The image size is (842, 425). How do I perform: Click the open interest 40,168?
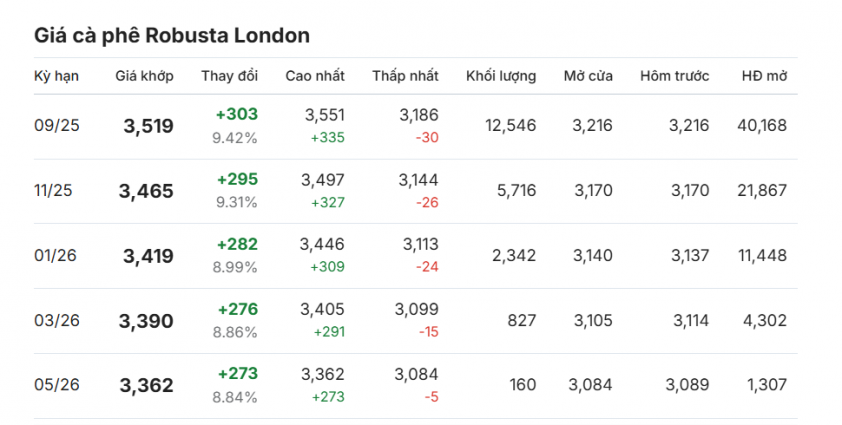tap(762, 126)
